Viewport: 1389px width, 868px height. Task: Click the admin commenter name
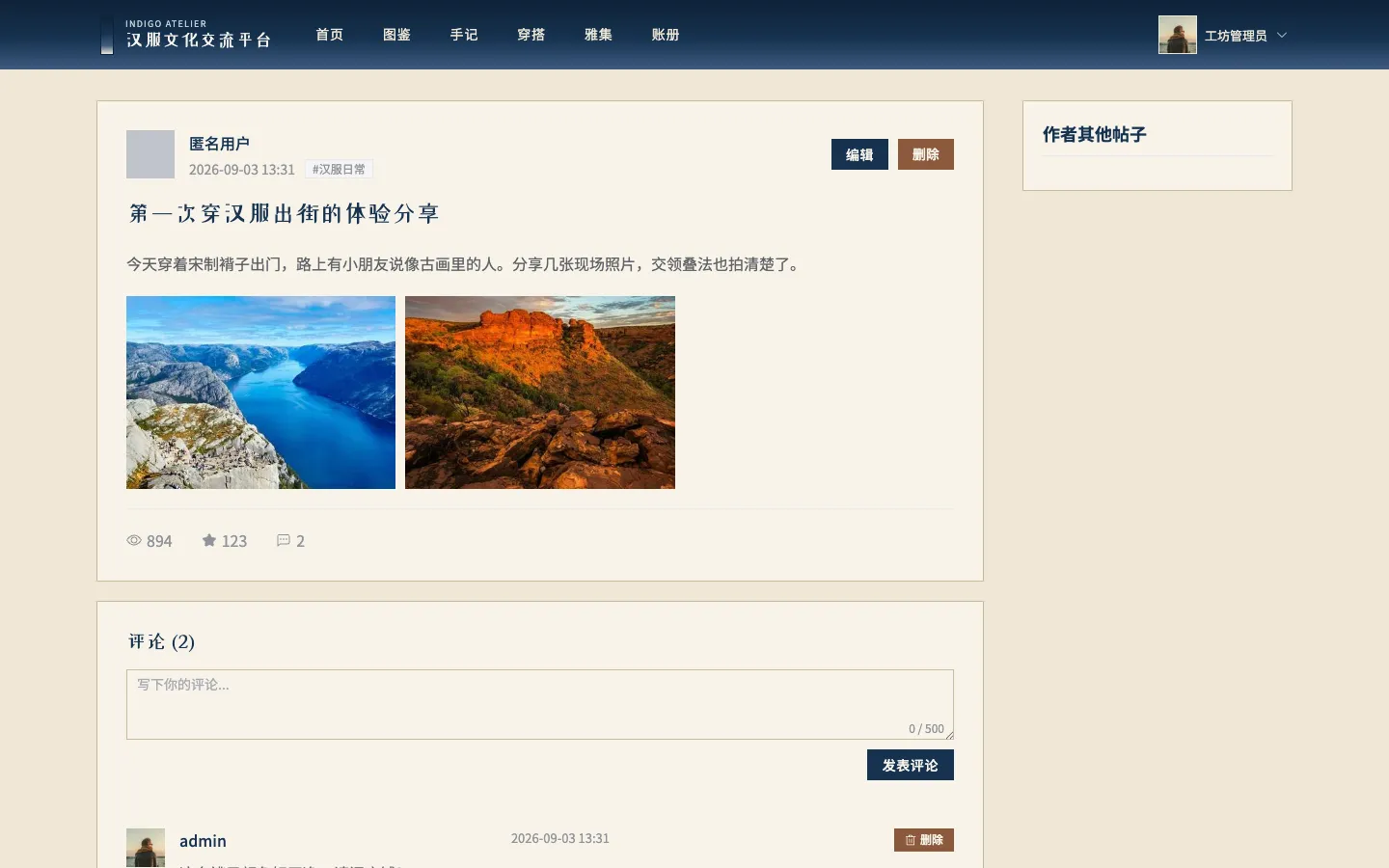203,841
